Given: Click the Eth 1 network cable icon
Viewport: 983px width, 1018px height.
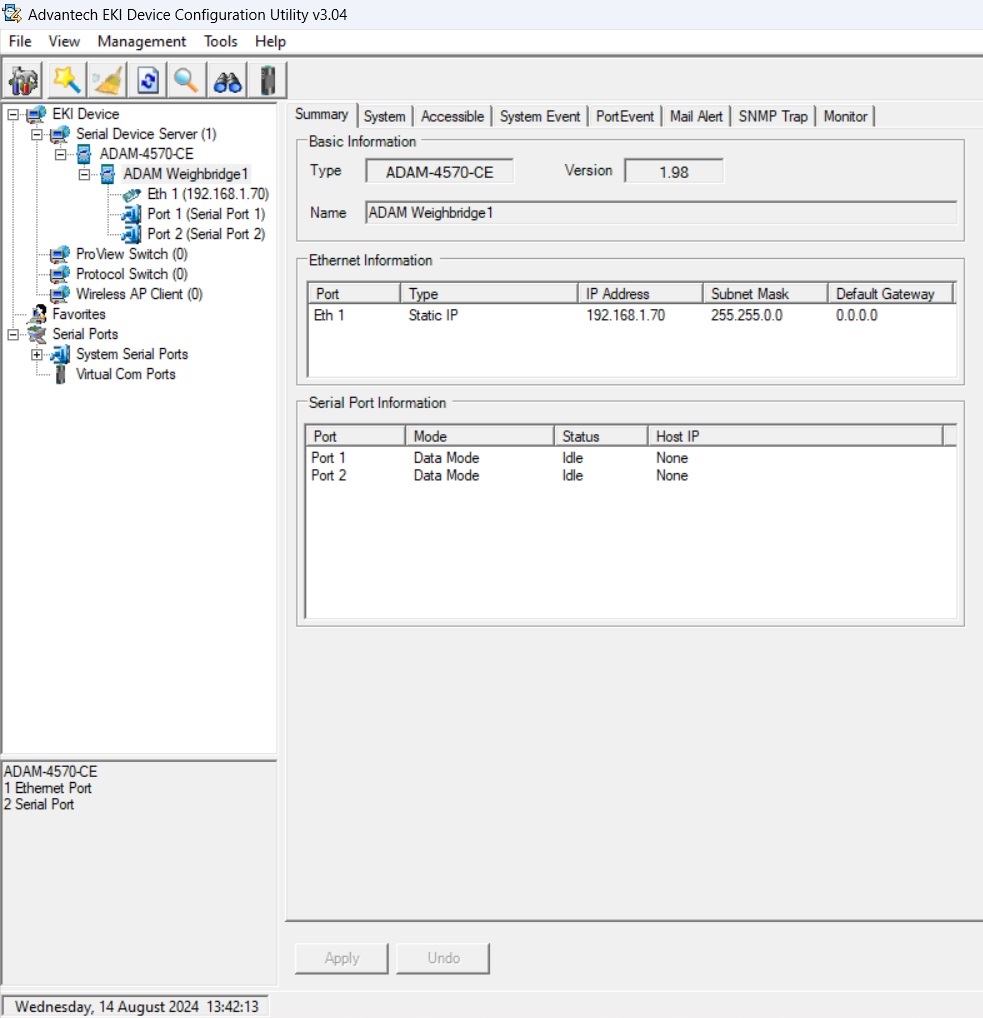Looking at the screenshot, I should [x=132, y=194].
